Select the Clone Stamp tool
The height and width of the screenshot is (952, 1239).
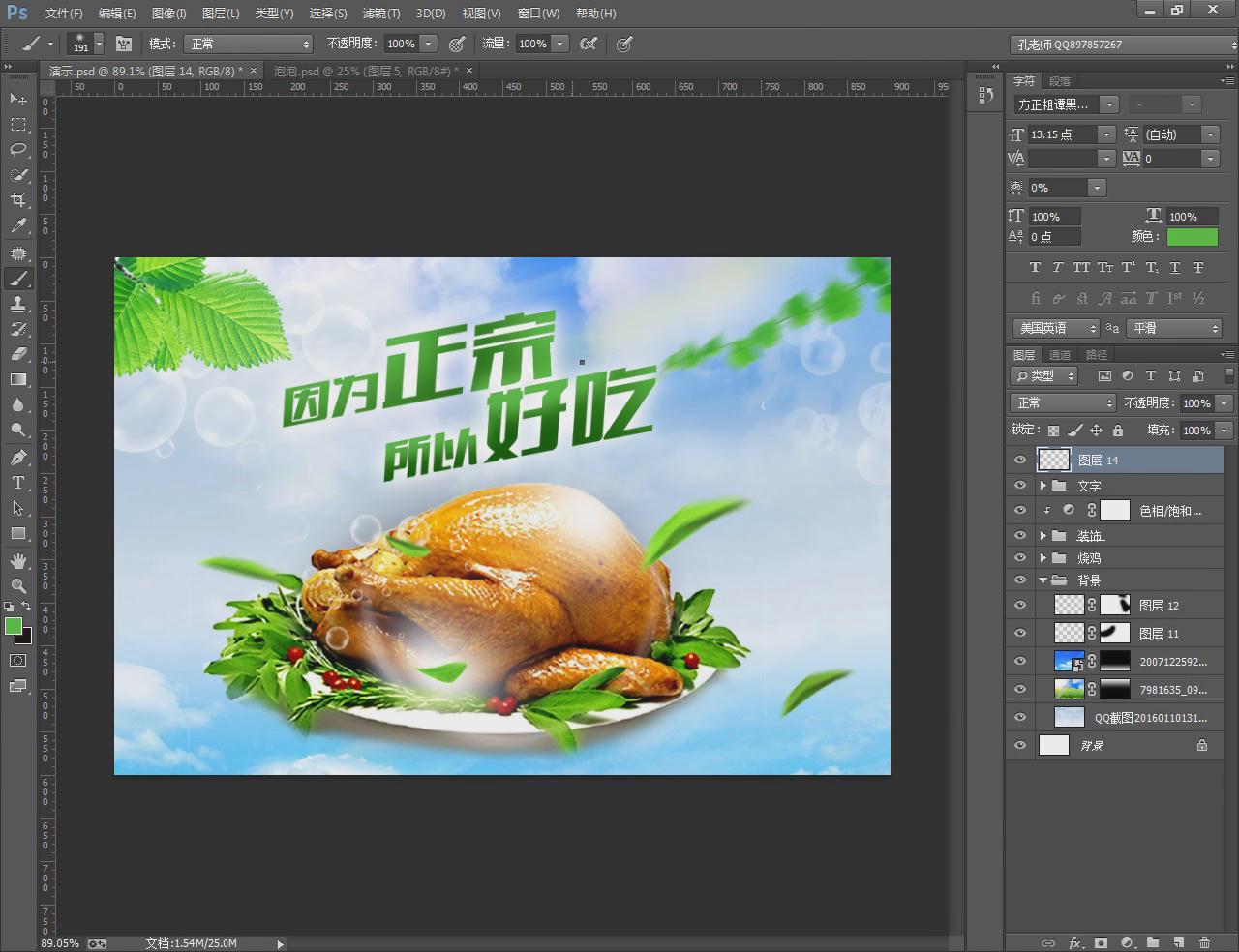(x=18, y=304)
